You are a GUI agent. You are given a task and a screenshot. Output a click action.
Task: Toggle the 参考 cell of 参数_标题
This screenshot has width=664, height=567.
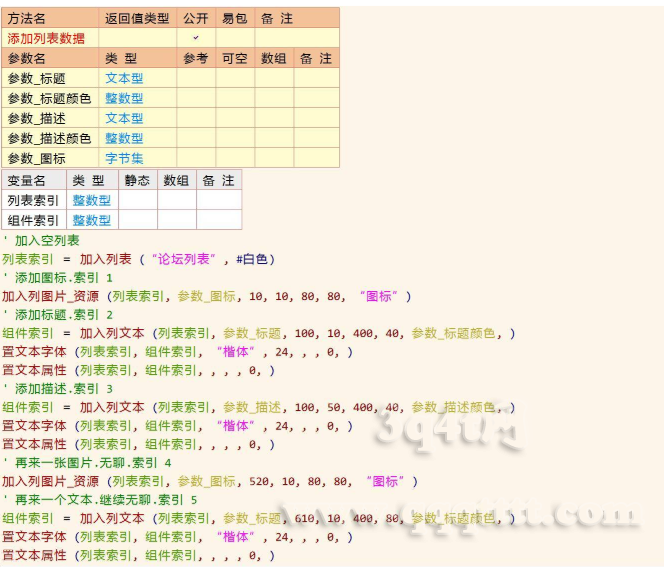point(196,78)
